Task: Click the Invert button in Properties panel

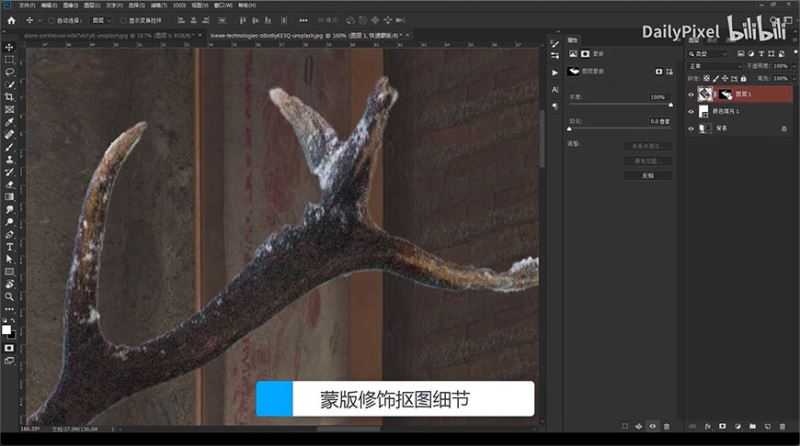Action: [647, 174]
